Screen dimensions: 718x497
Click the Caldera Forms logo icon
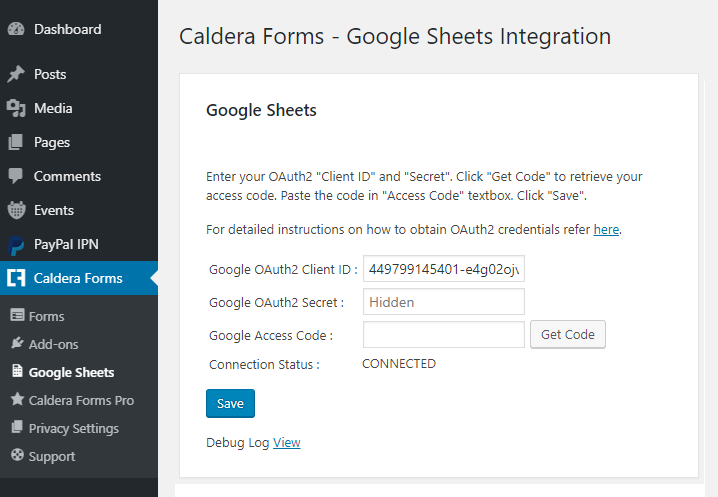point(16,278)
